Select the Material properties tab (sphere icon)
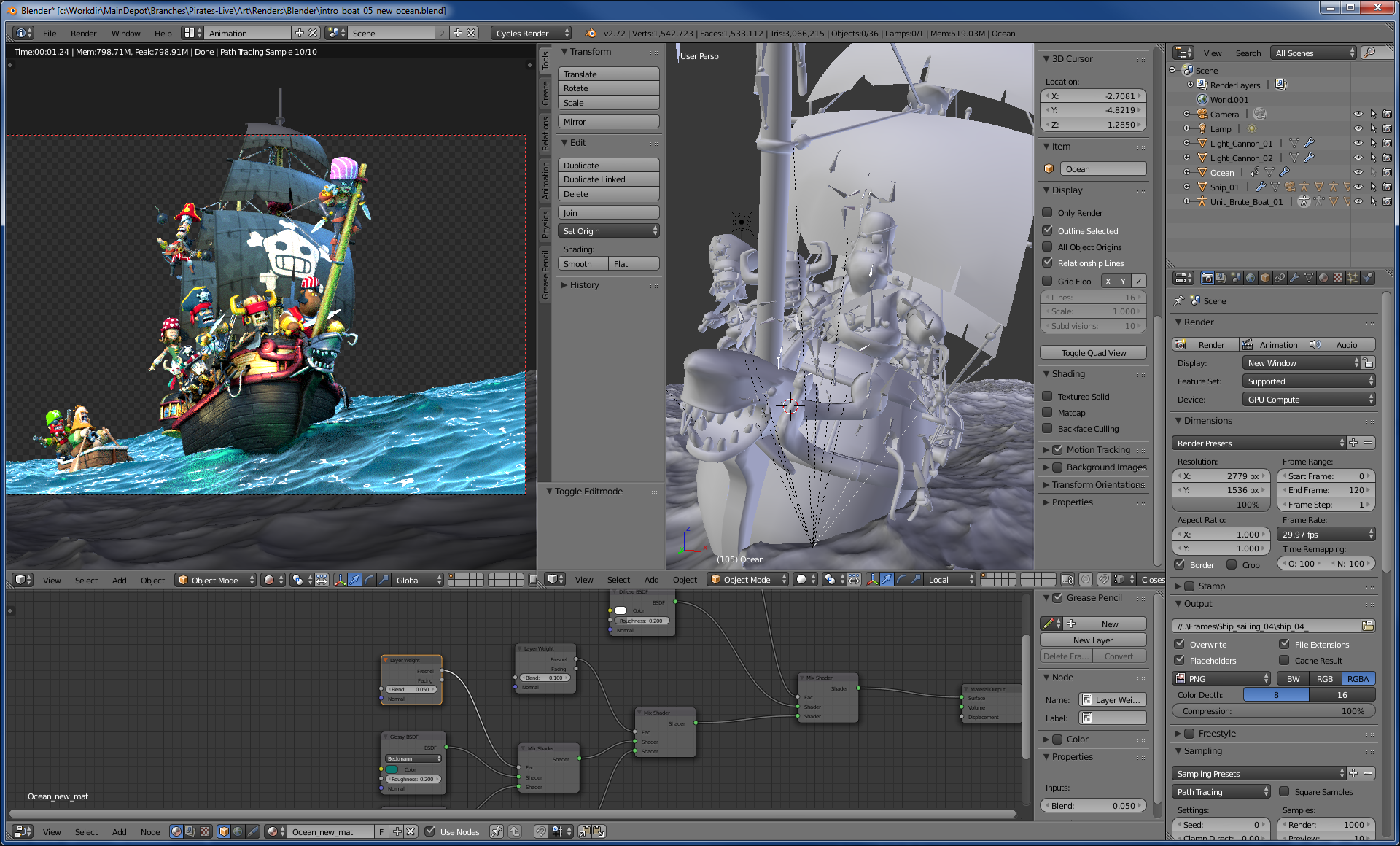 (1324, 278)
